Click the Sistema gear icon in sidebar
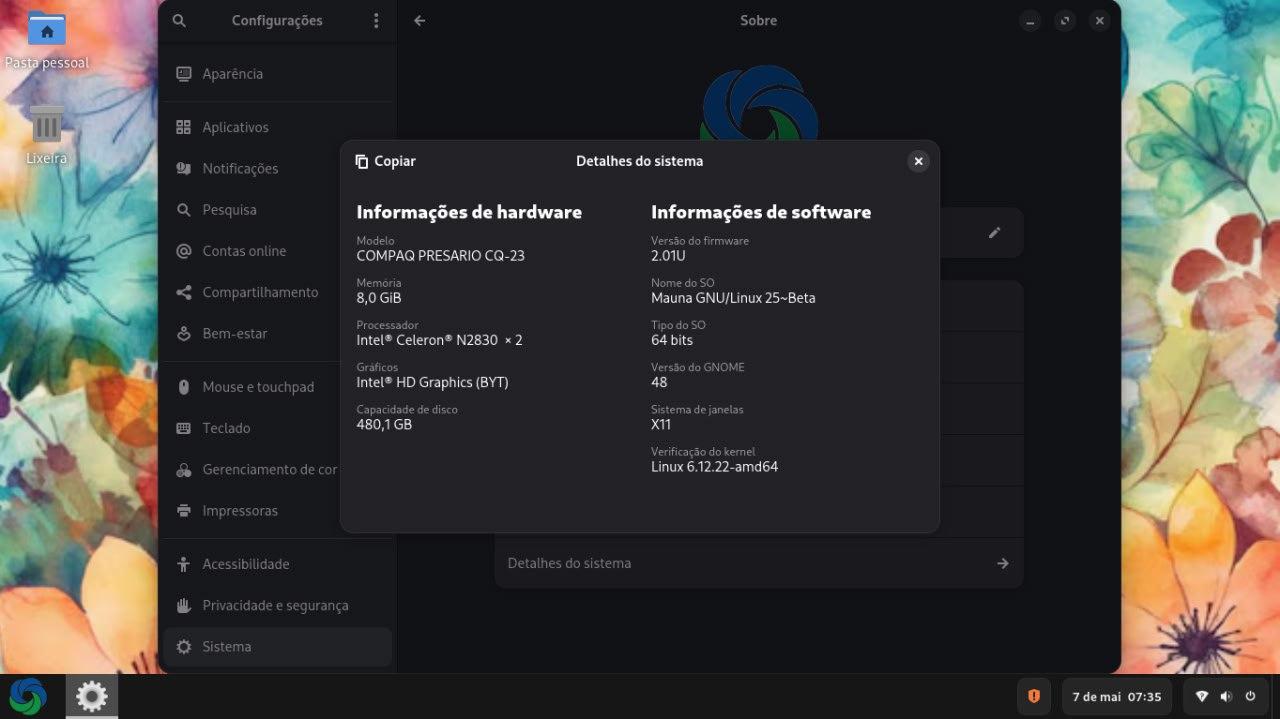The height and width of the screenshot is (719, 1280). [183, 647]
